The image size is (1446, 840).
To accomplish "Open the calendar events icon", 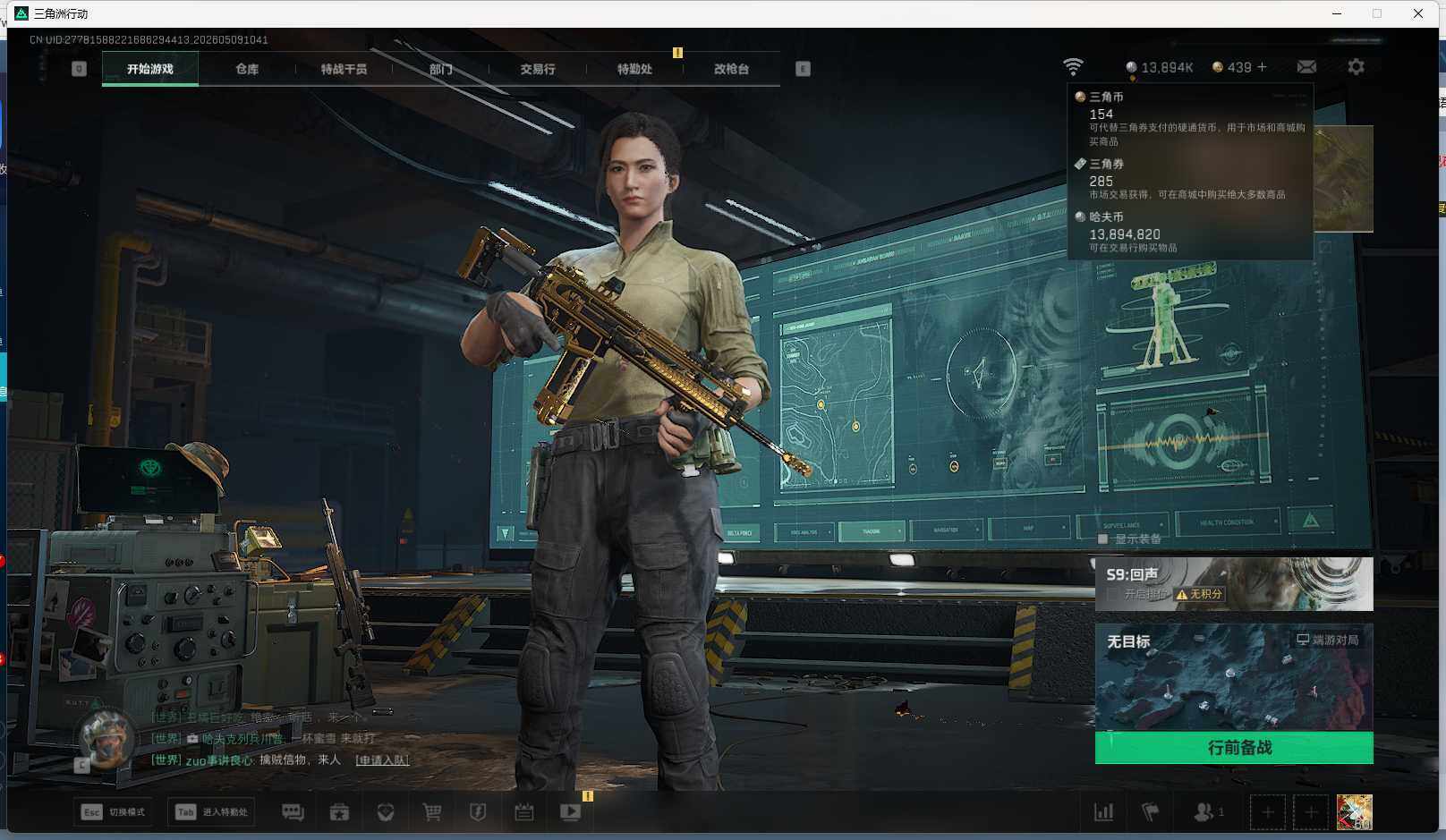I will (x=524, y=812).
